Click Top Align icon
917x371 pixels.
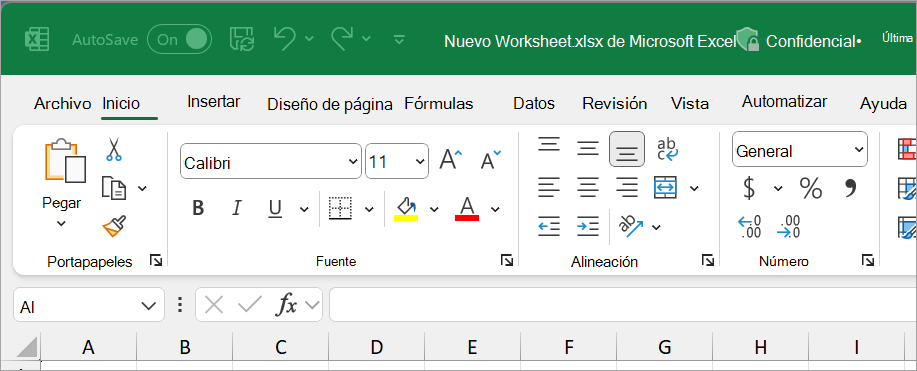[549, 145]
